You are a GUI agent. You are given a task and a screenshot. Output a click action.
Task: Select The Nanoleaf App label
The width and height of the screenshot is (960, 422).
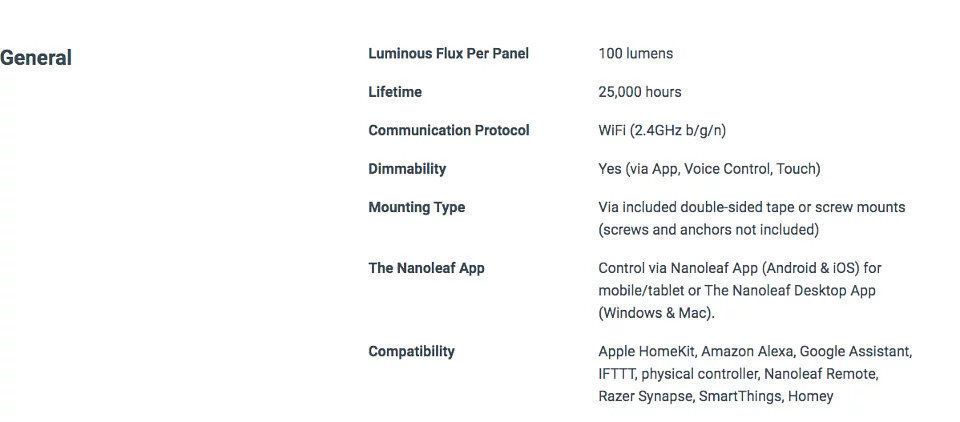point(426,268)
